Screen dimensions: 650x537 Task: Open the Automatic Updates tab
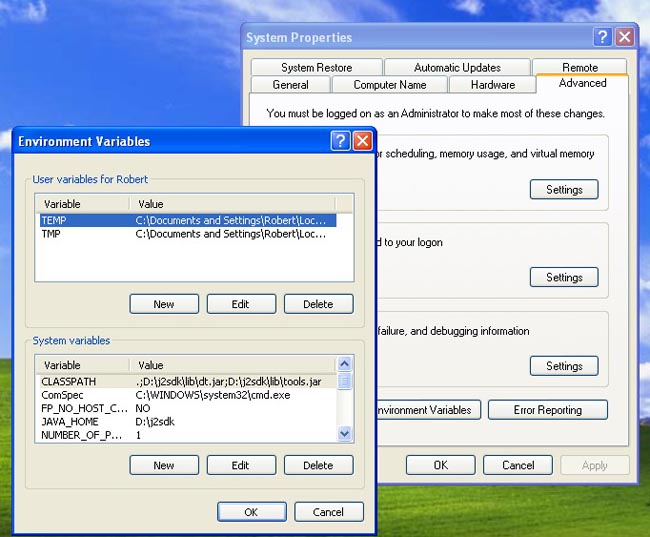click(x=457, y=67)
